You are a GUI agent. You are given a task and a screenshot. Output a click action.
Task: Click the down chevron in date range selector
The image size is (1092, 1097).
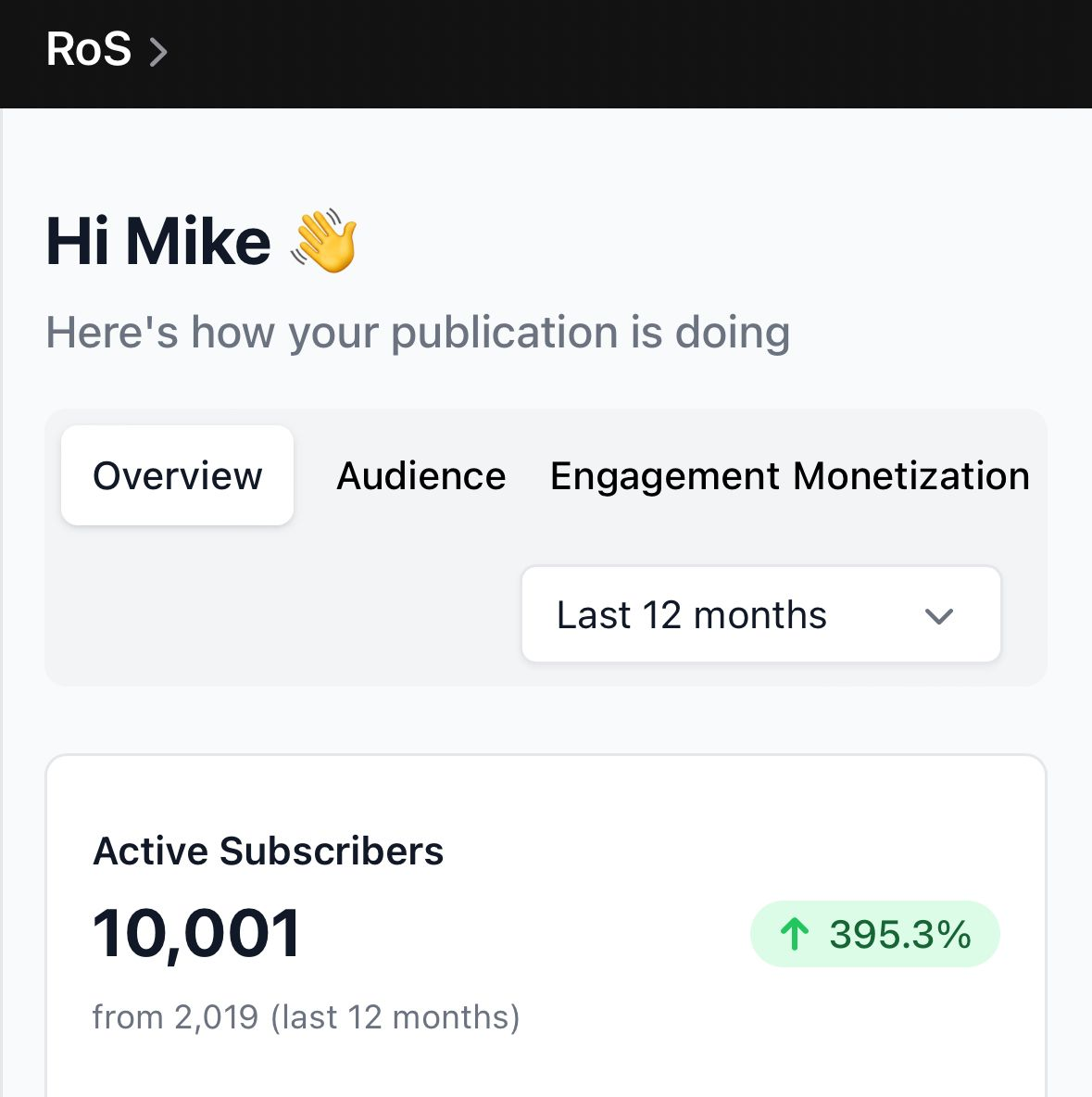pyautogui.click(x=938, y=615)
